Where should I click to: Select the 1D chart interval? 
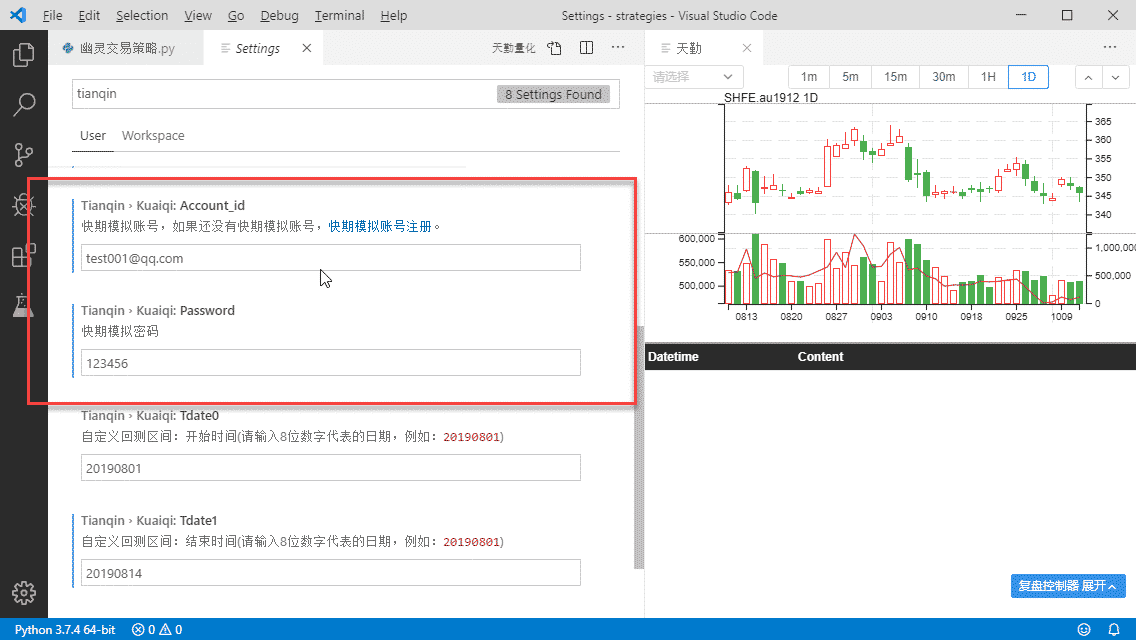(1029, 77)
